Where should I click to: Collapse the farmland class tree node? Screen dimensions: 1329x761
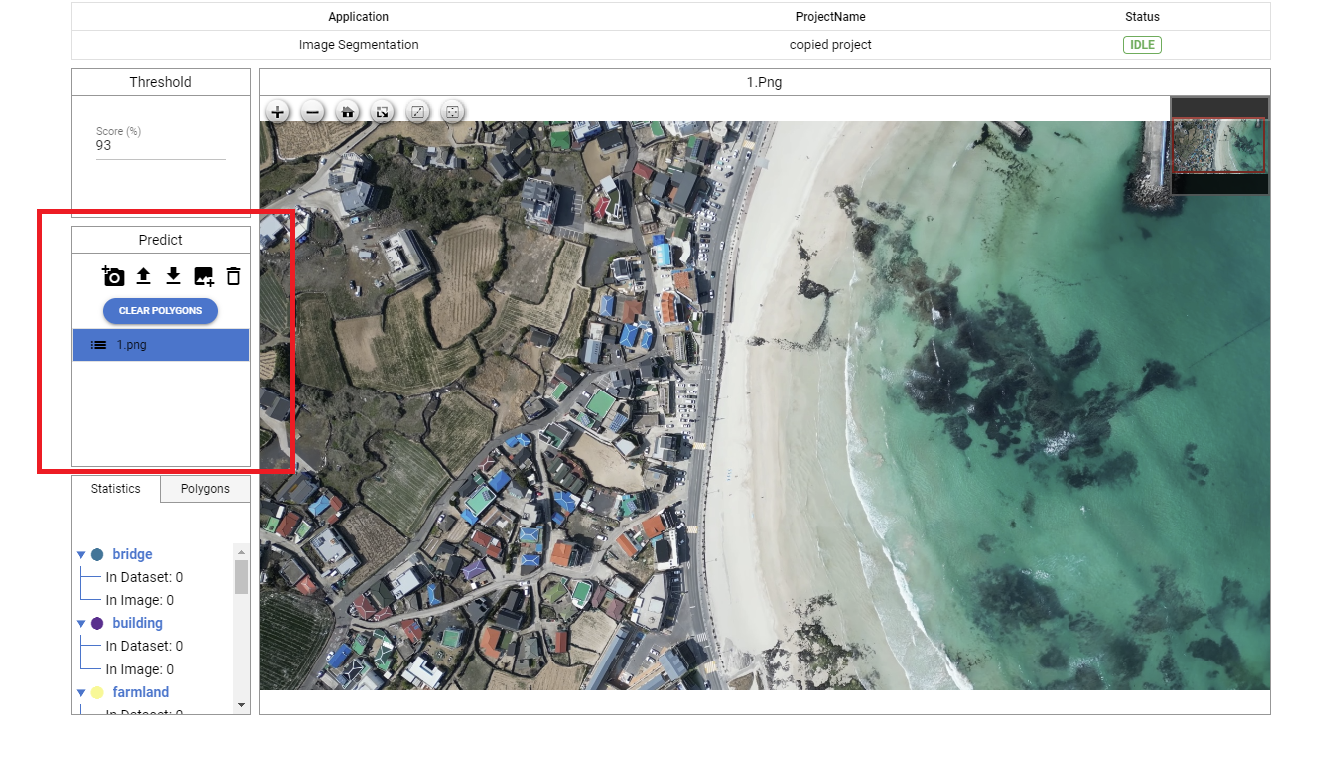coord(81,693)
